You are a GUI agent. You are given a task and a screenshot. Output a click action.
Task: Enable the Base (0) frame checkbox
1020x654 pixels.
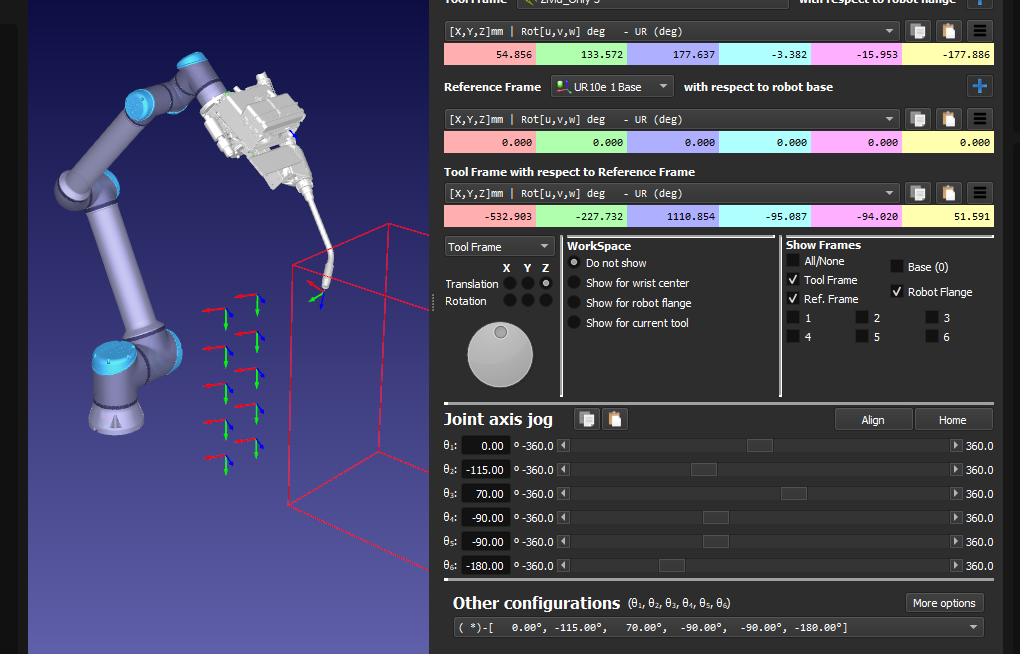pos(897,267)
